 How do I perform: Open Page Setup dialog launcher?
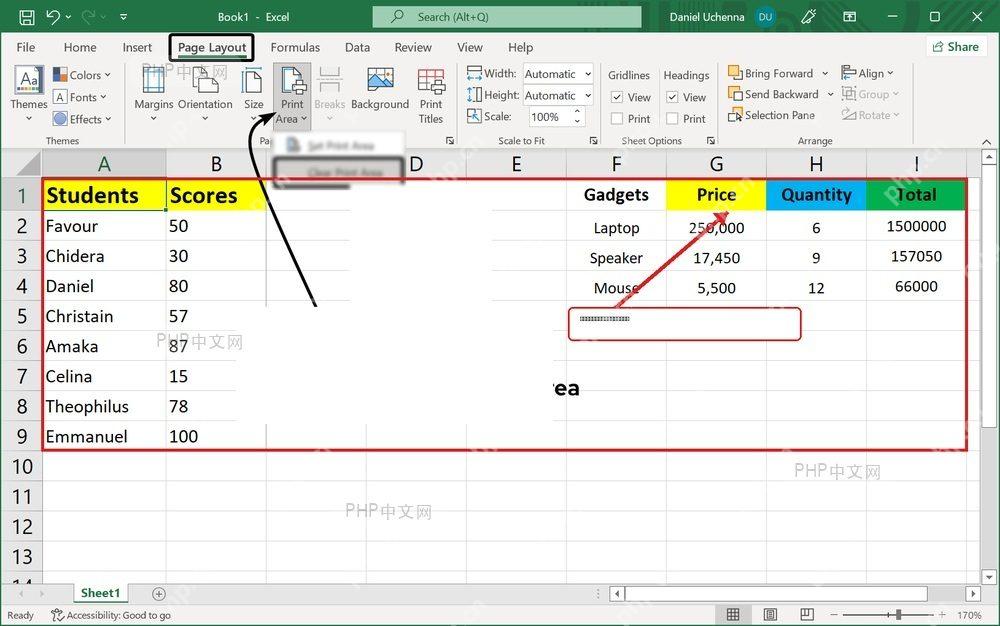point(450,140)
